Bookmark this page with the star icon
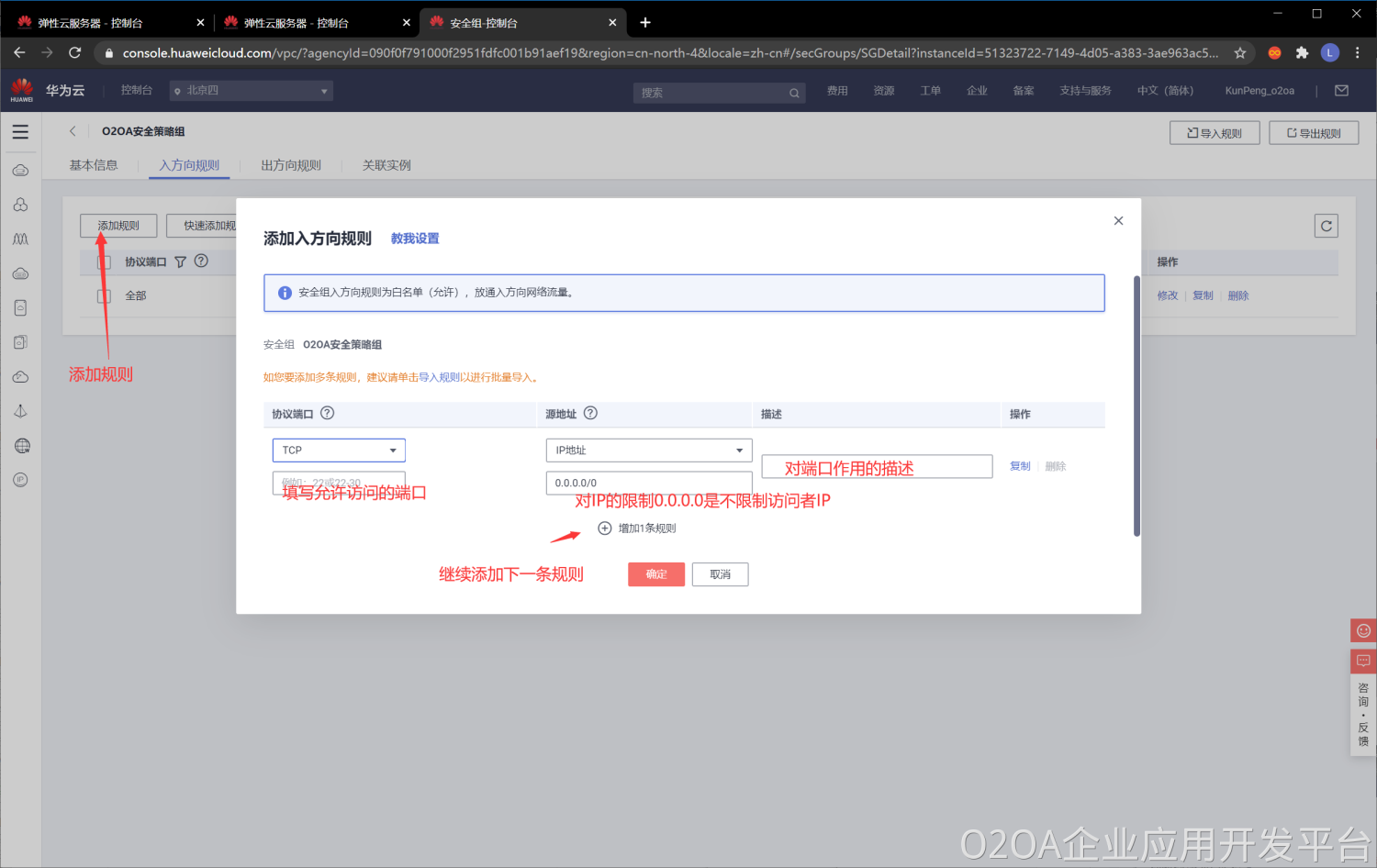1377x868 pixels. pyautogui.click(x=1240, y=53)
